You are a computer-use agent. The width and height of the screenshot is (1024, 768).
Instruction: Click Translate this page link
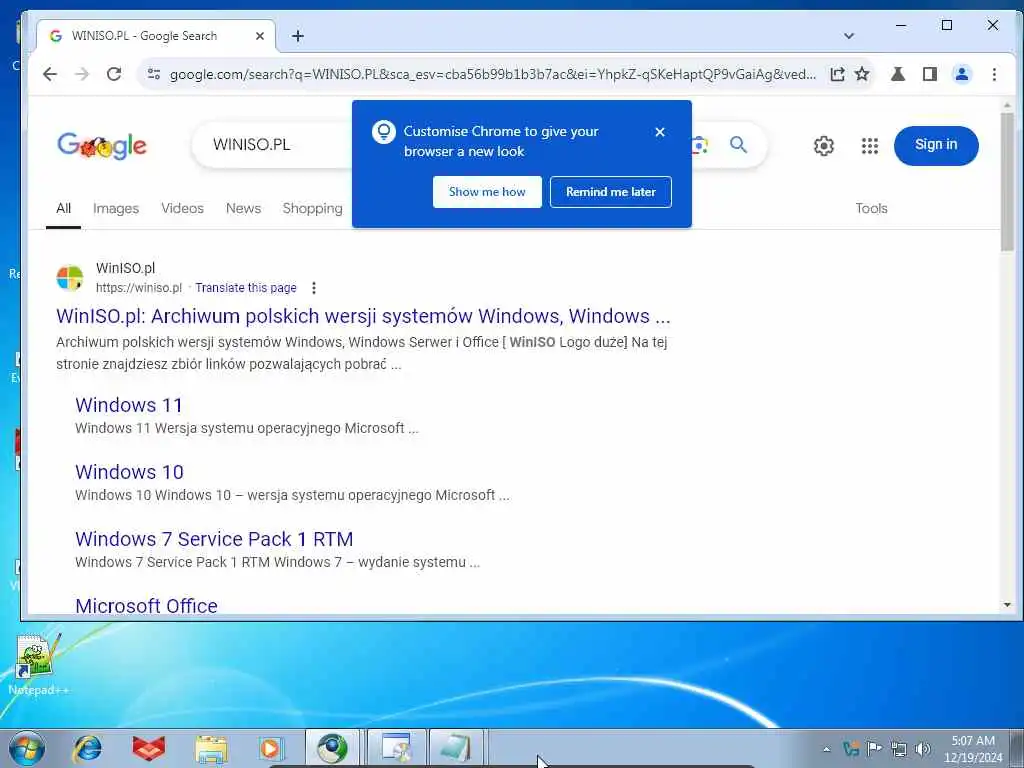(x=246, y=288)
